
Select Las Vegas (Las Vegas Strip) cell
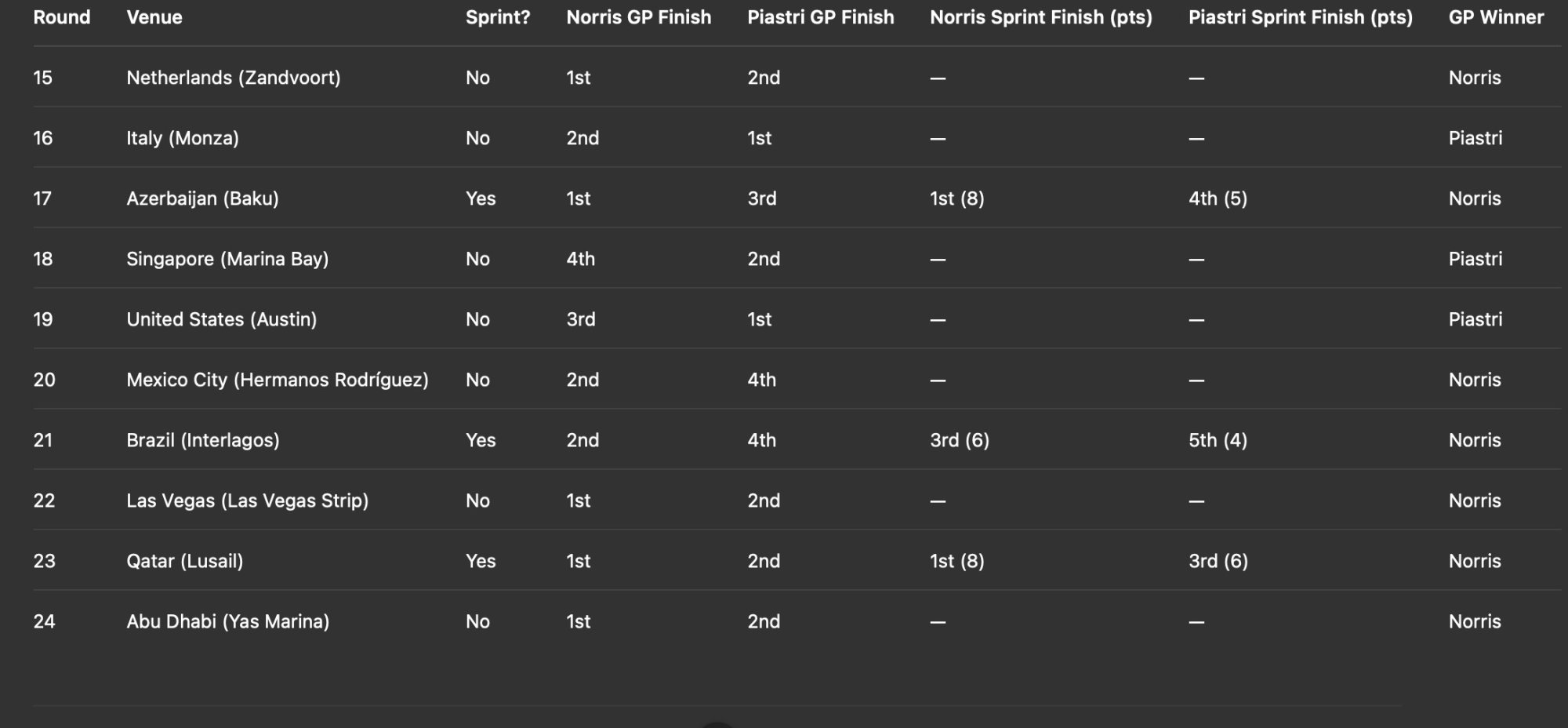coord(248,500)
